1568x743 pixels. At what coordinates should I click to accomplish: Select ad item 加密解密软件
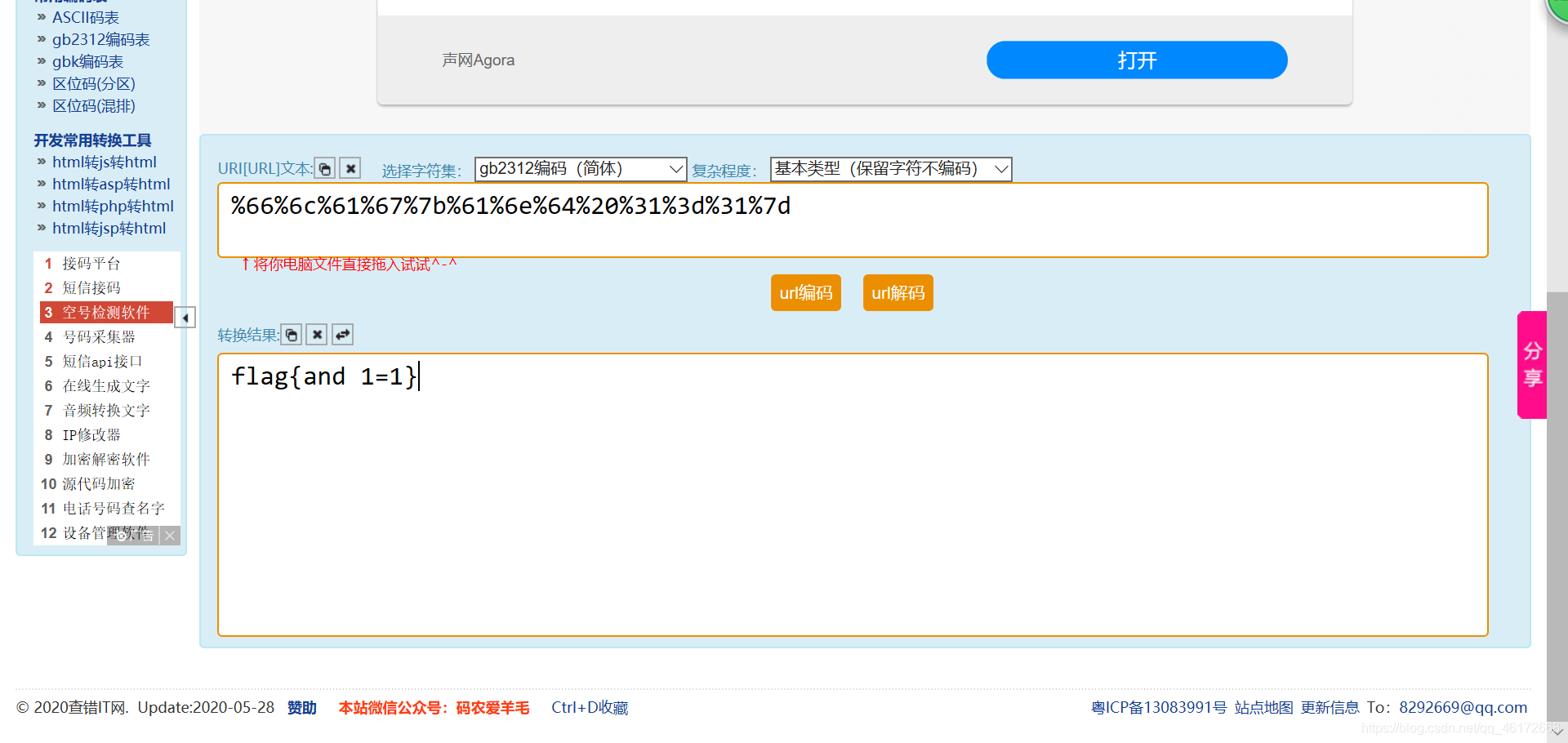(x=106, y=460)
